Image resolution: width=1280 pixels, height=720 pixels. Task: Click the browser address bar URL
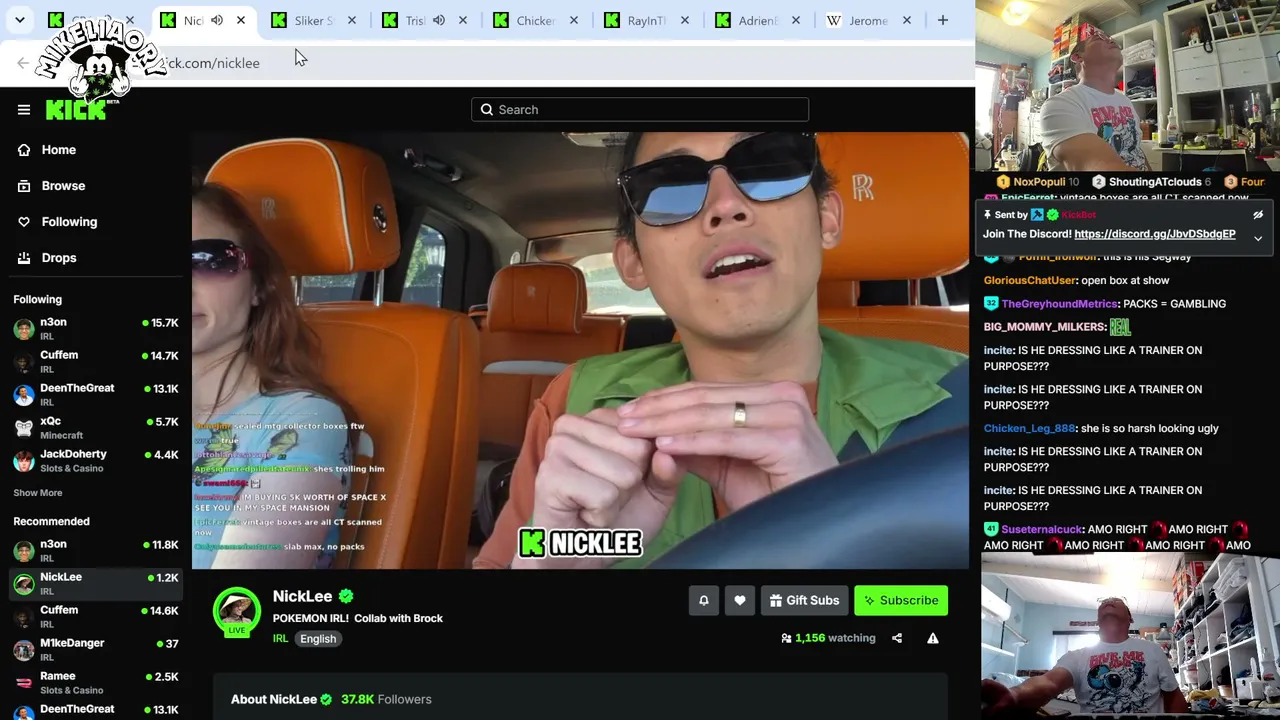[x=212, y=63]
